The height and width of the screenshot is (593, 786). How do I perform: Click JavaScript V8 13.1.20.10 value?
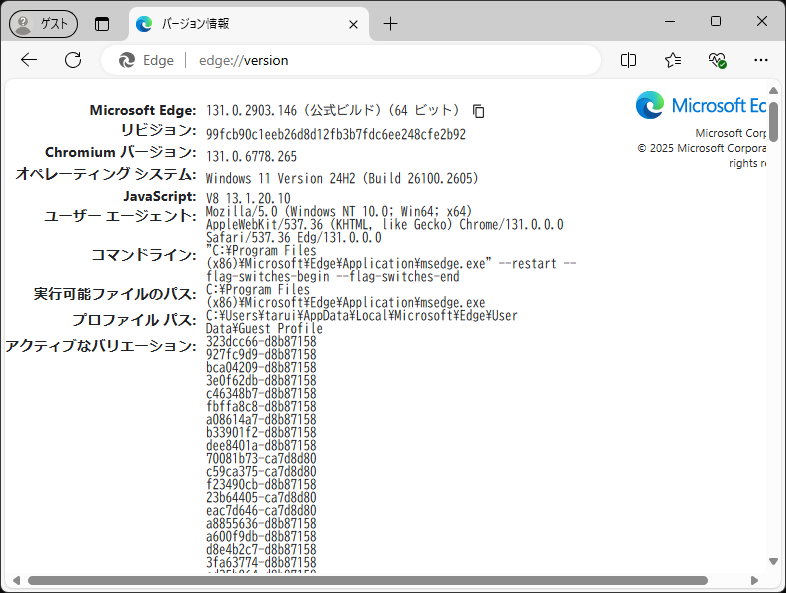point(248,198)
